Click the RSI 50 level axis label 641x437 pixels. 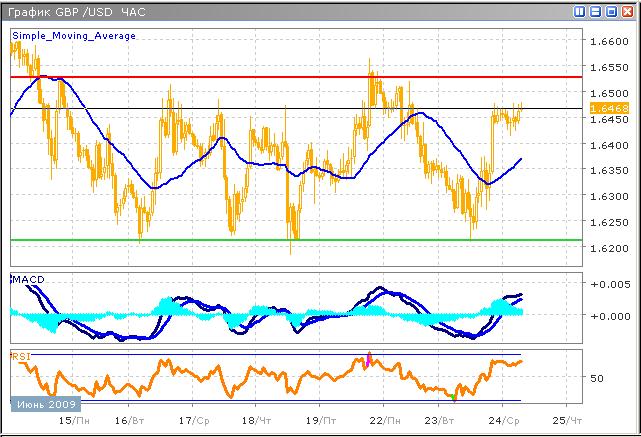coord(596,378)
